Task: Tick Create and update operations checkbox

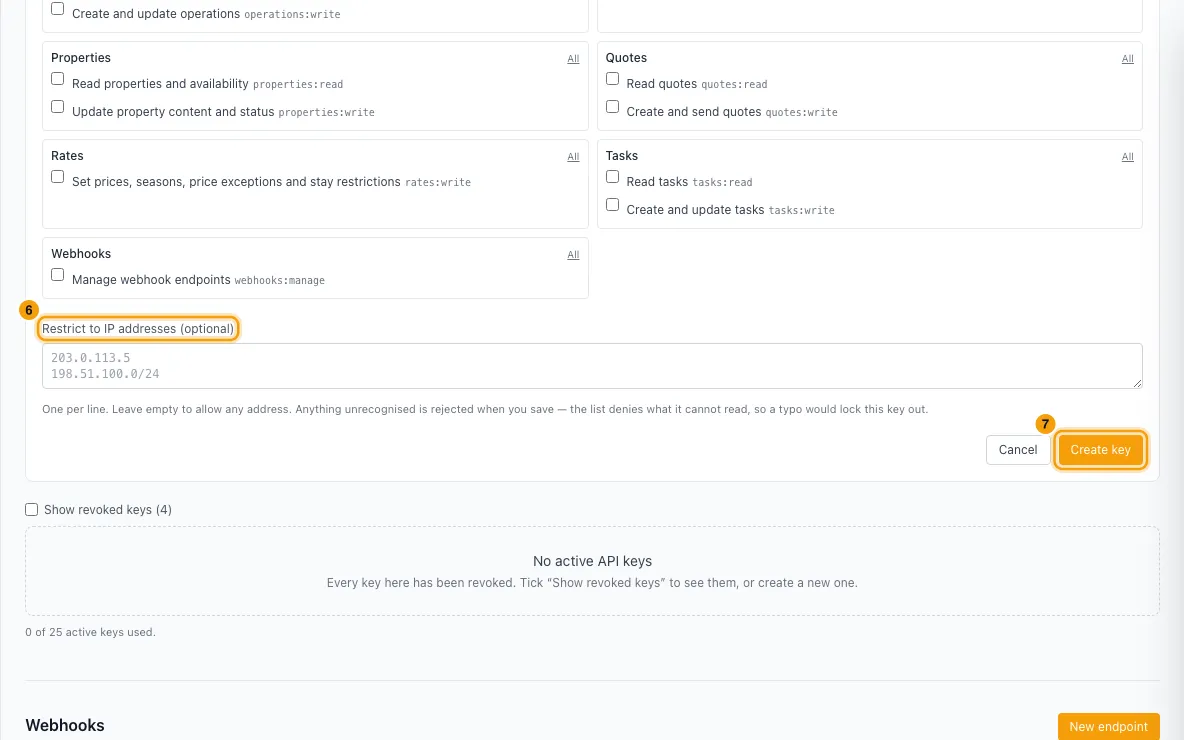Action: point(57,9)
